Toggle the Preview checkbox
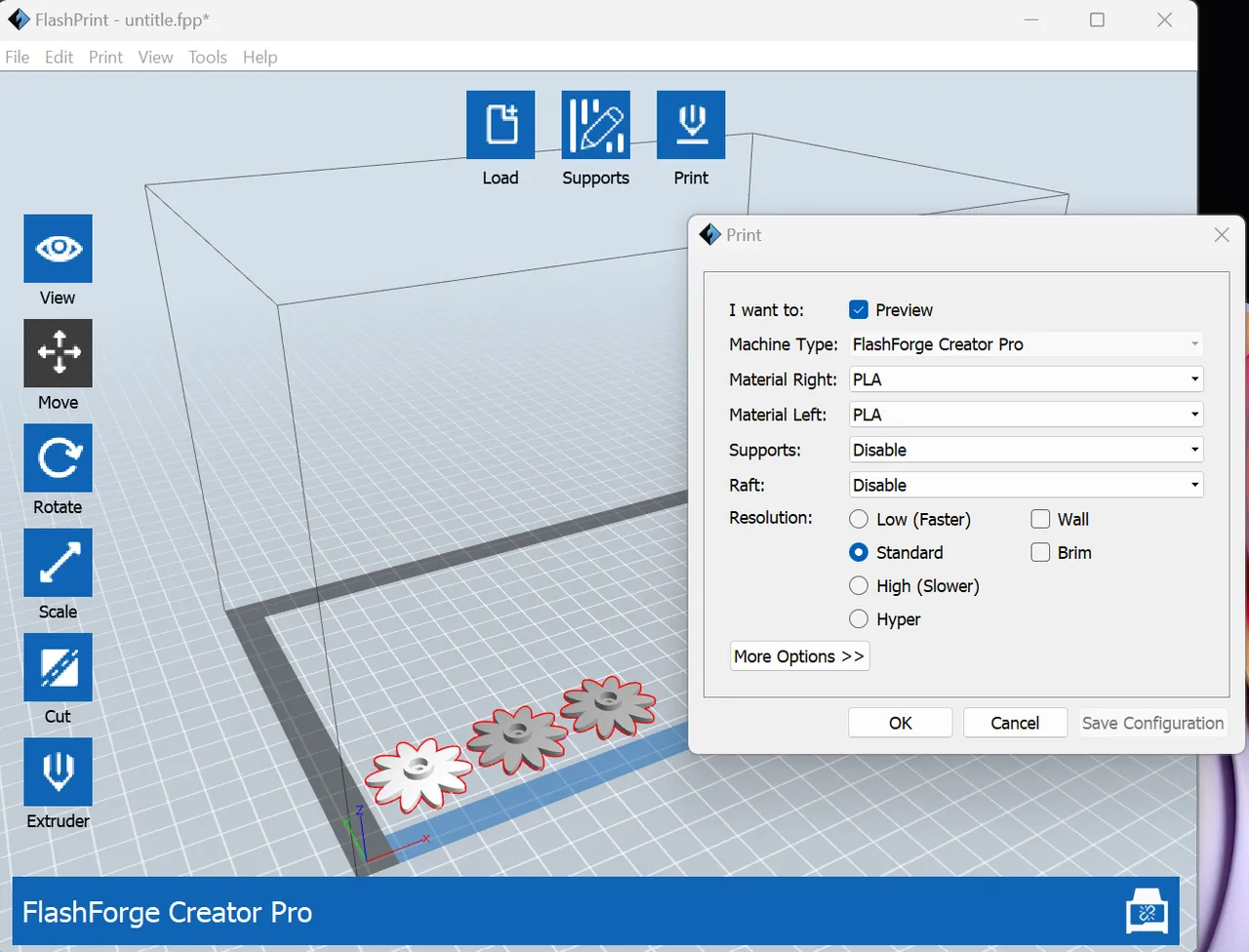Image resolution: width=1249 pixels, height=952 pixels. (859, 310)
